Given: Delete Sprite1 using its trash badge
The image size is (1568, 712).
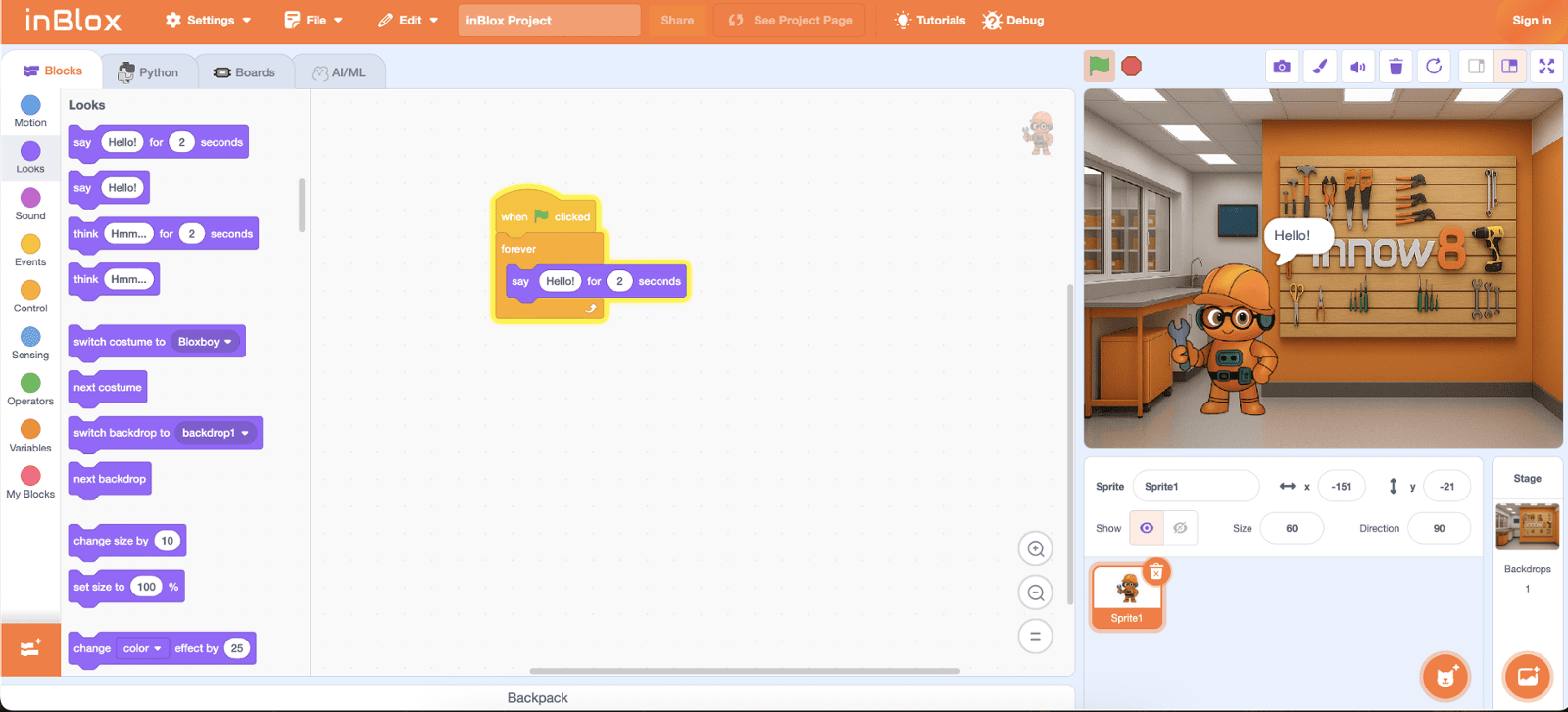Looking at the screenshot, I should coord(1156,572).
